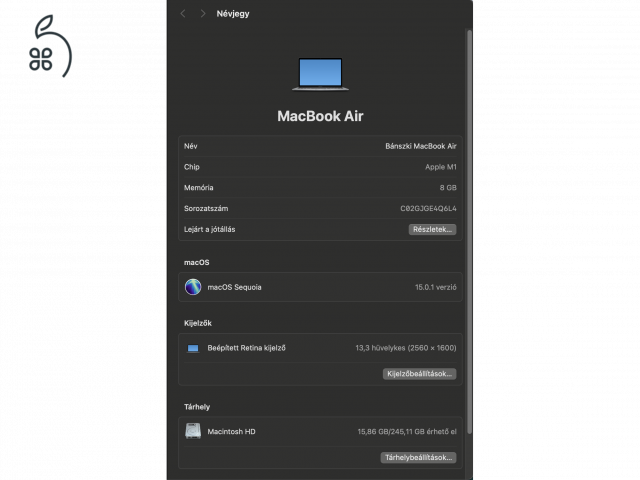This screenshot has width=640, height=480.
Task: Click Beépített Retina kijelző label
Action: pos(247,348)
